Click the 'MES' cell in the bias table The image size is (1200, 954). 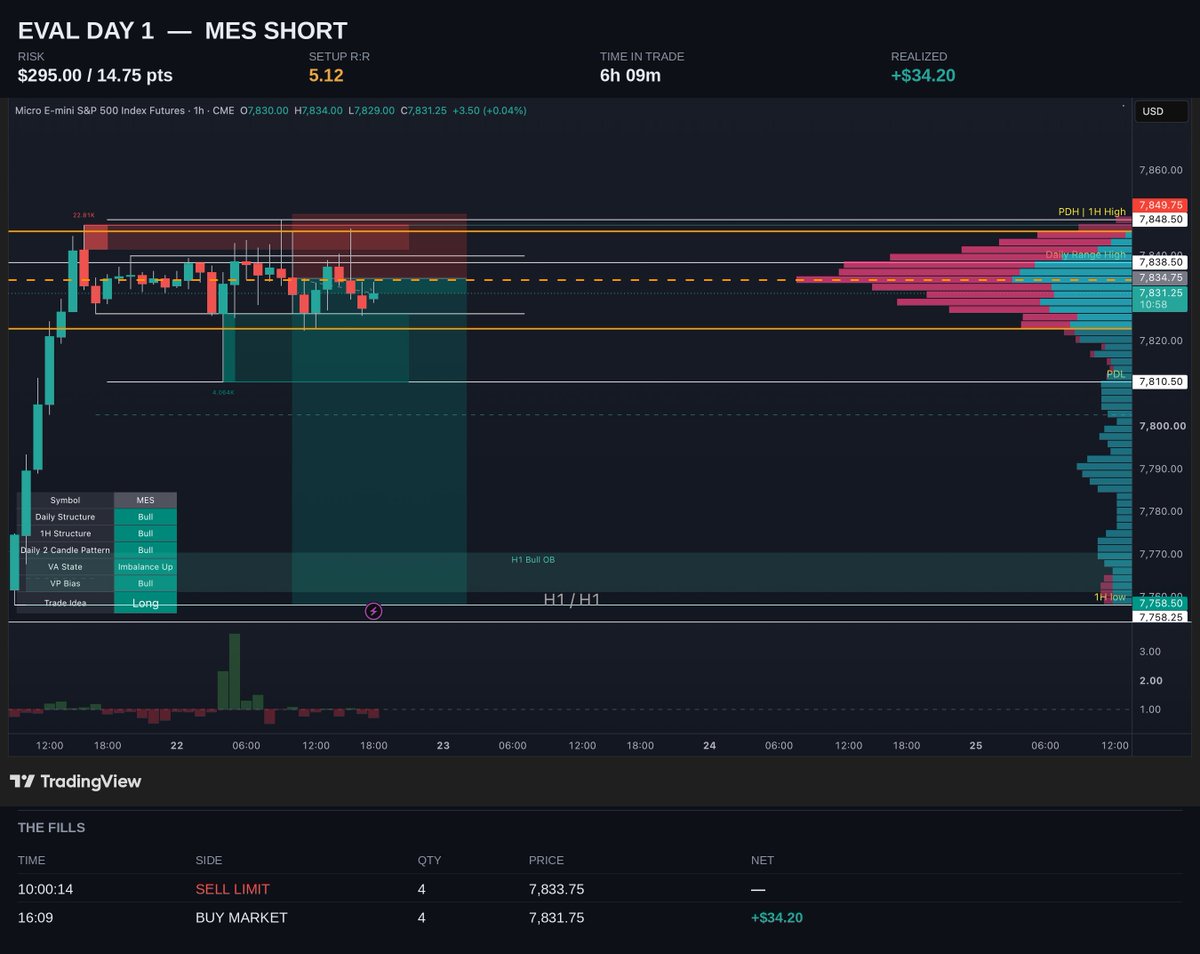(x=145, y=500)
